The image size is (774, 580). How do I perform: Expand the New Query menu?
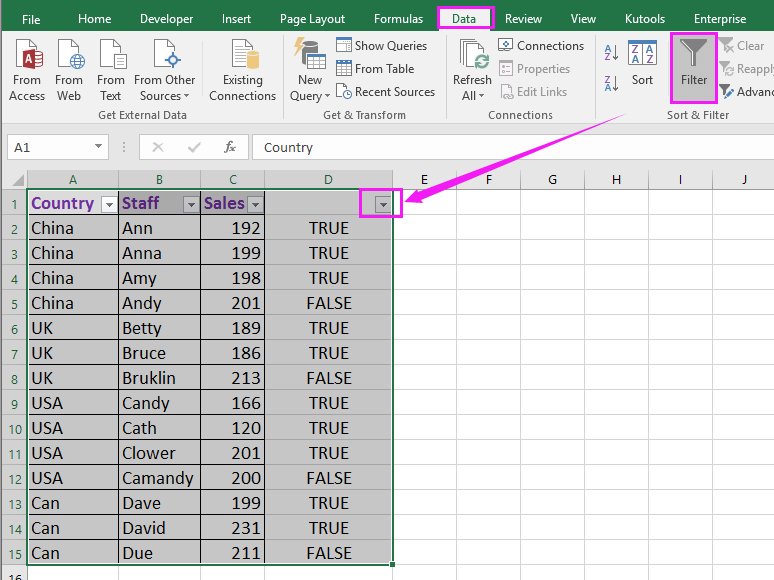pos(310,88)
